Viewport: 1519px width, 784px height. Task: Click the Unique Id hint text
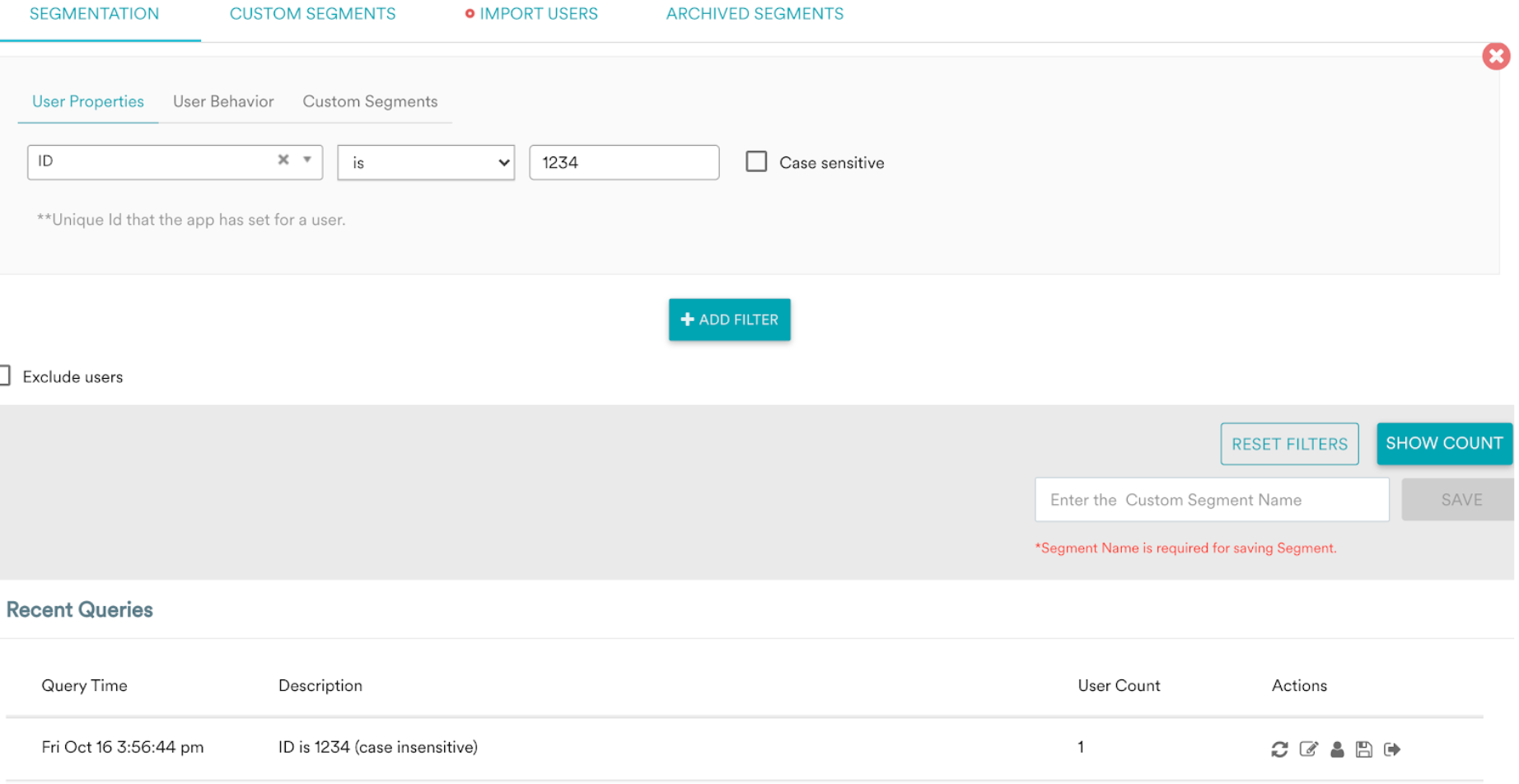click(191, 220)
